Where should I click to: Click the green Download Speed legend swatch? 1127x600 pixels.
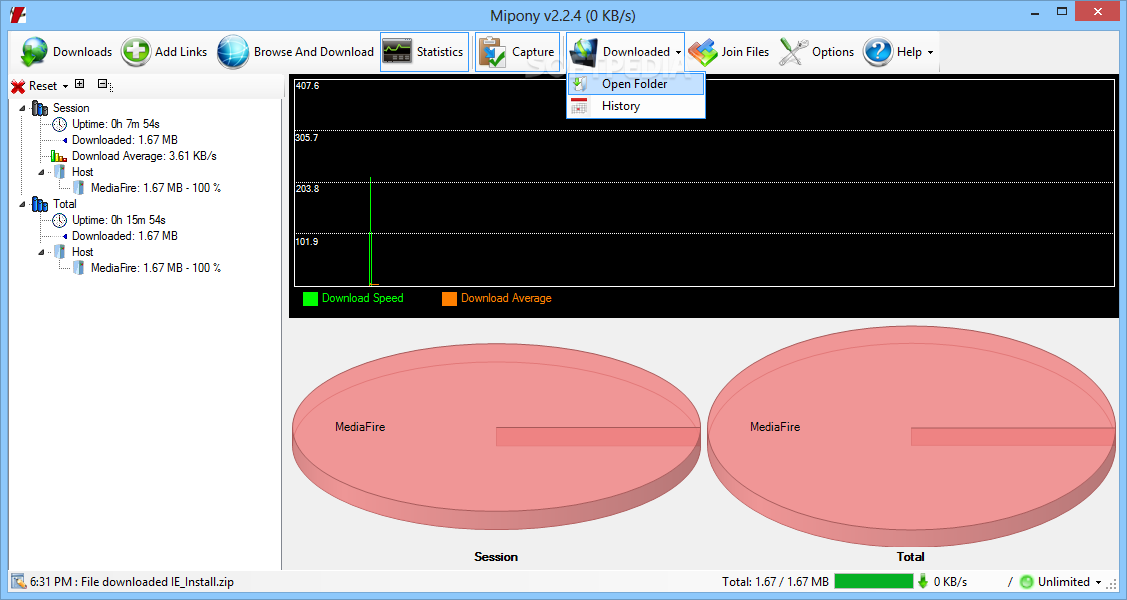pos(310,299)
